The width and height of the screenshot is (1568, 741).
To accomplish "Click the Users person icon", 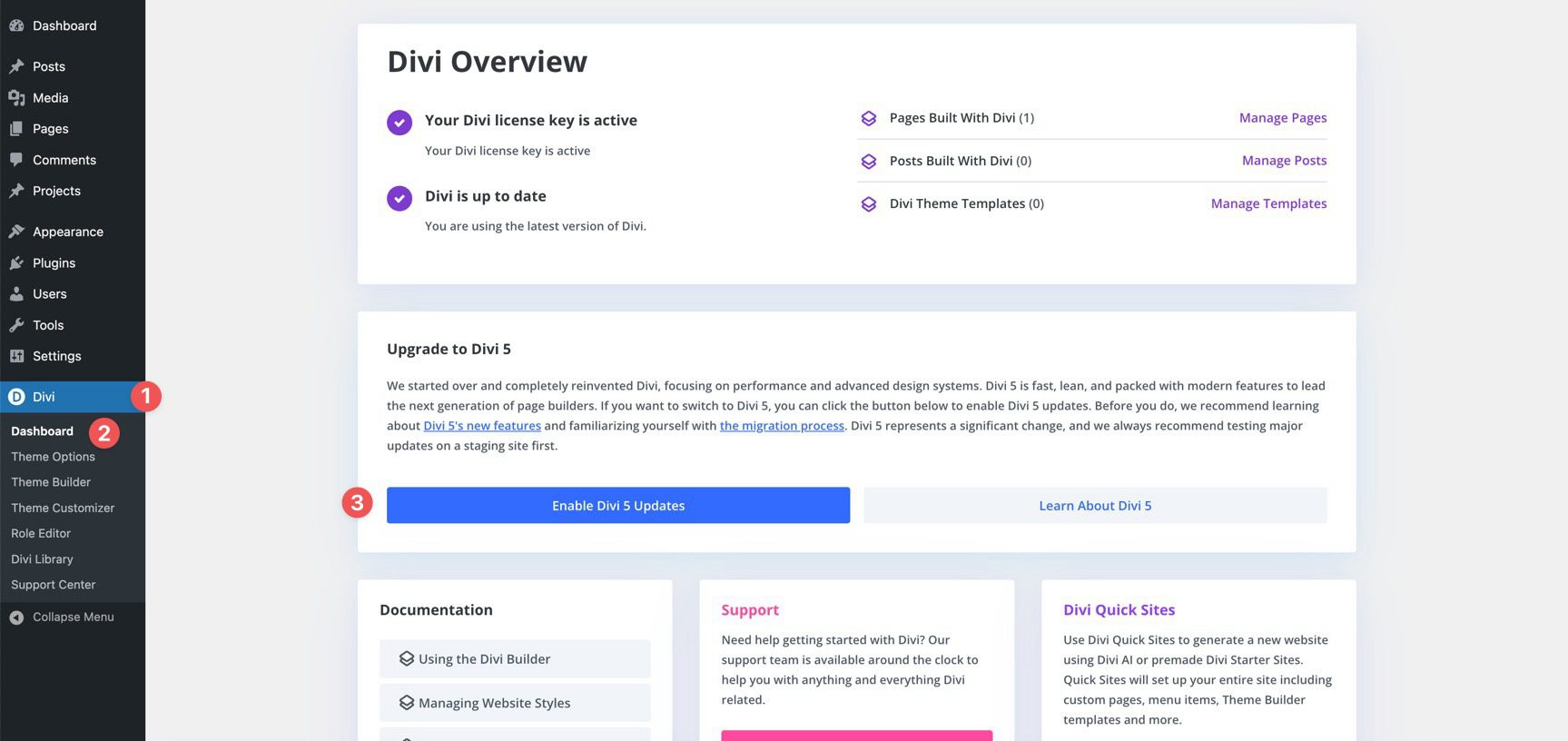I will tap(16, 294).
